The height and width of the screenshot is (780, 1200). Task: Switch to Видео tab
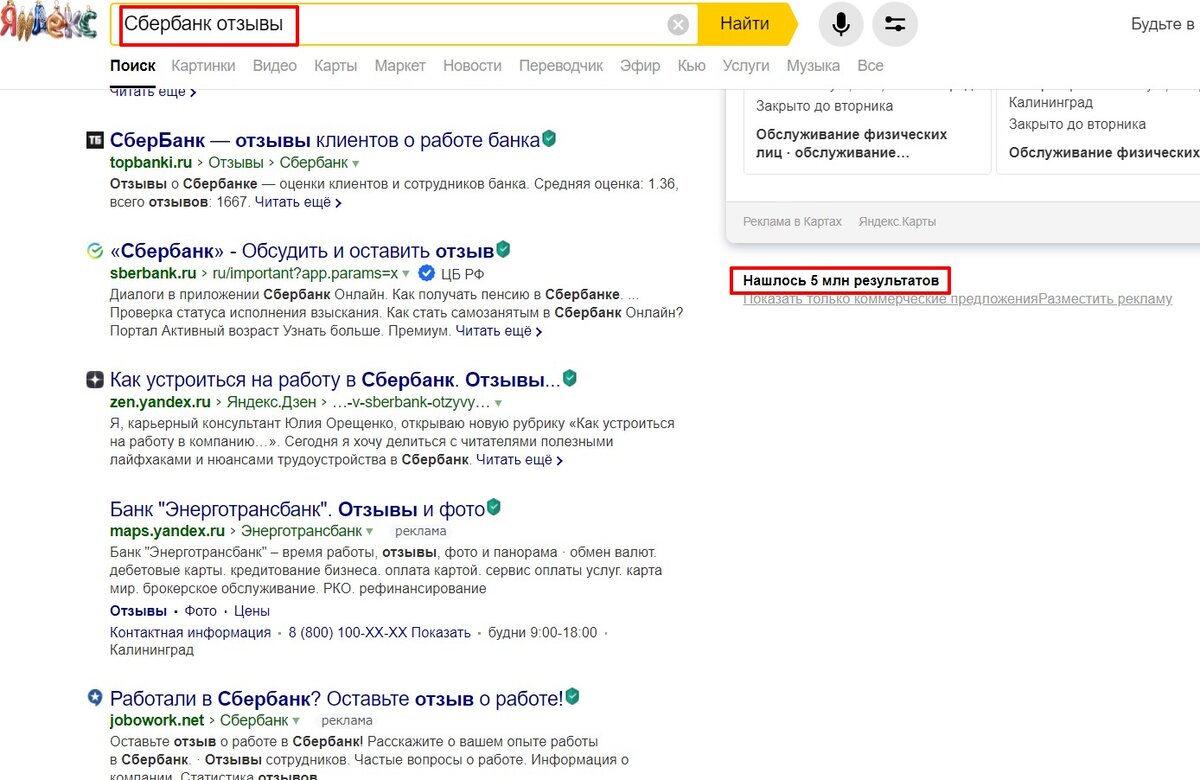coord(275,65)
